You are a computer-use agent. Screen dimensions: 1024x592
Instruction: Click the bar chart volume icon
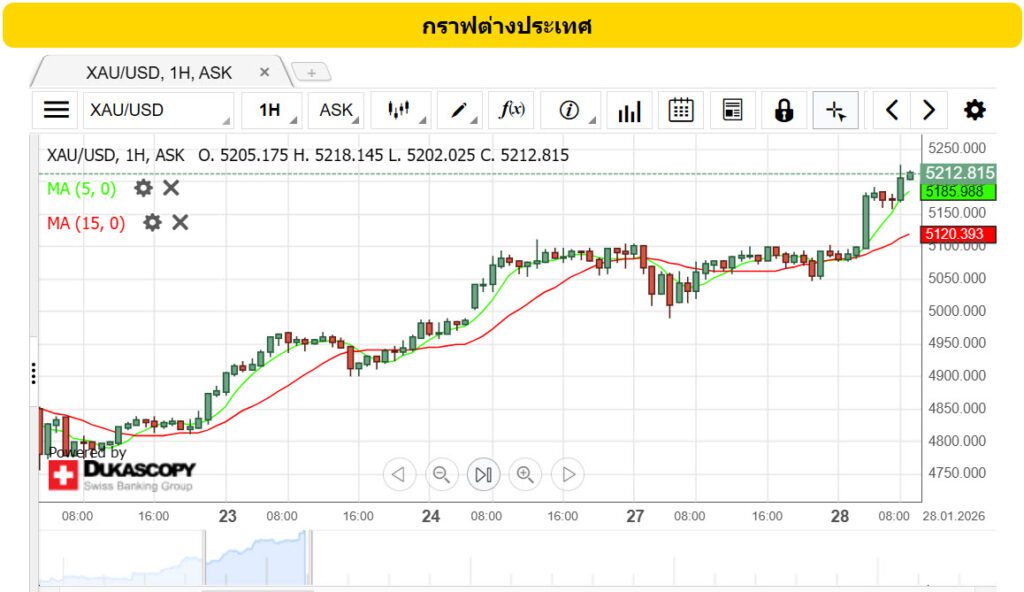click(x=629, y=110)
